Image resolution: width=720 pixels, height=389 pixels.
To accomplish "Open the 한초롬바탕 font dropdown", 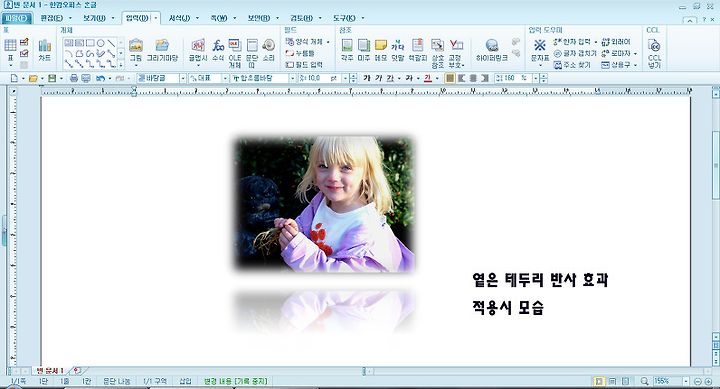I will (x=292, y=79).
